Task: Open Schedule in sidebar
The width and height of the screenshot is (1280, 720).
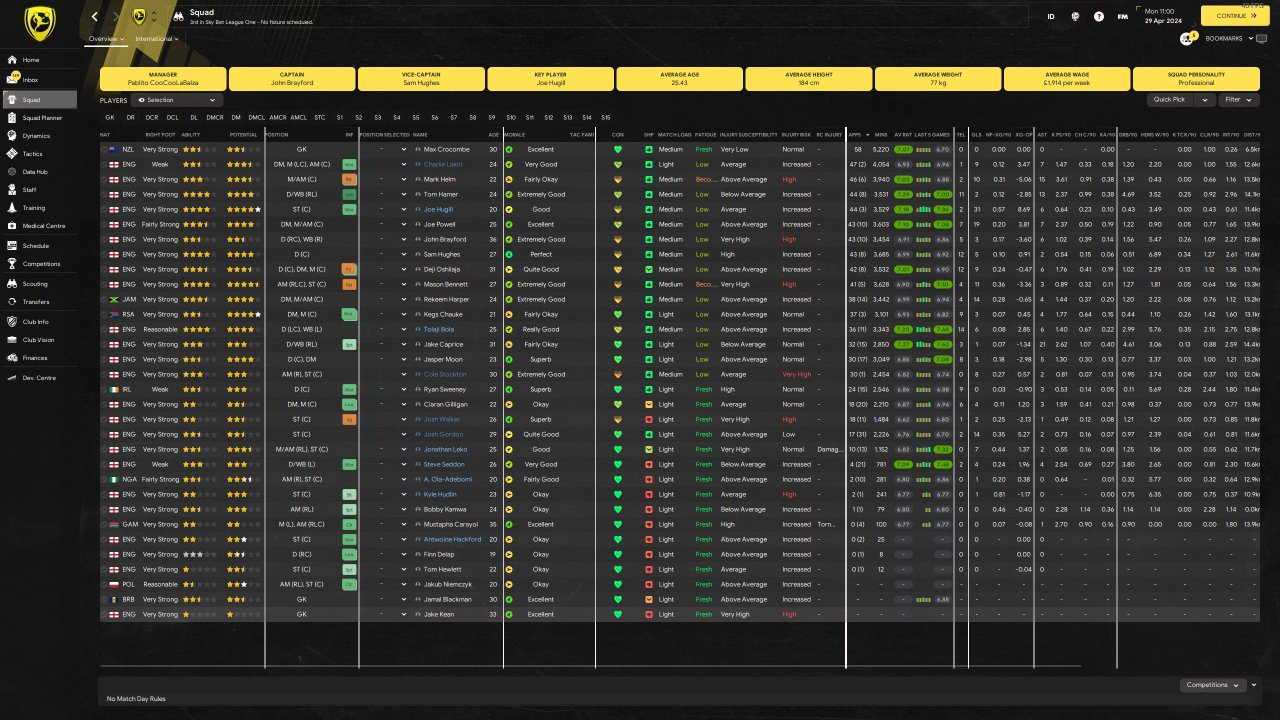Action: click(x=39, y=245)
